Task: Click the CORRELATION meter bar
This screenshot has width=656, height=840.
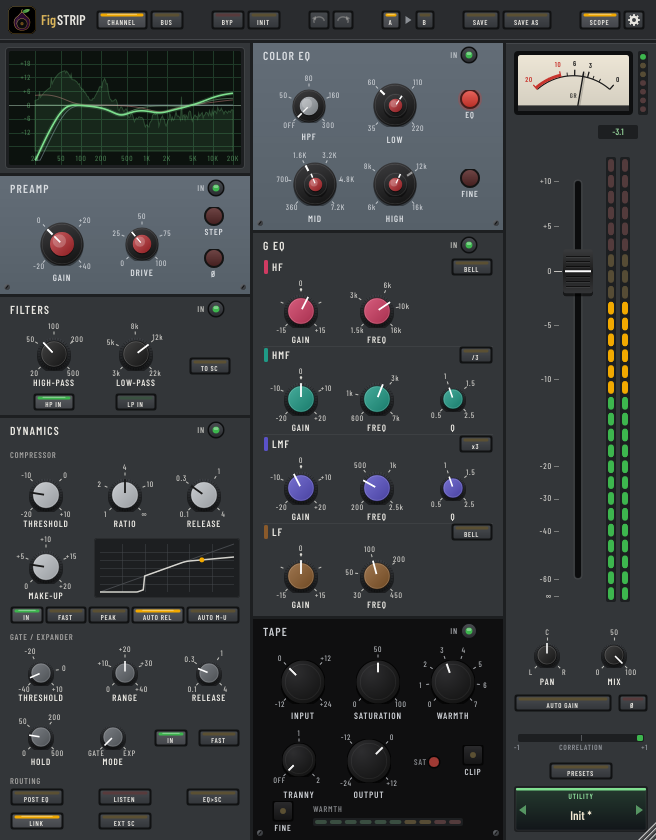Action: point(580,738)
